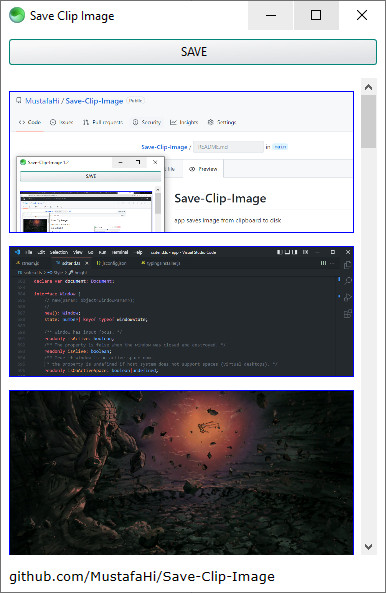Minimize the Save Clip Image window
The width and height of the screenshot is (386, 593).
pos(271,16)
